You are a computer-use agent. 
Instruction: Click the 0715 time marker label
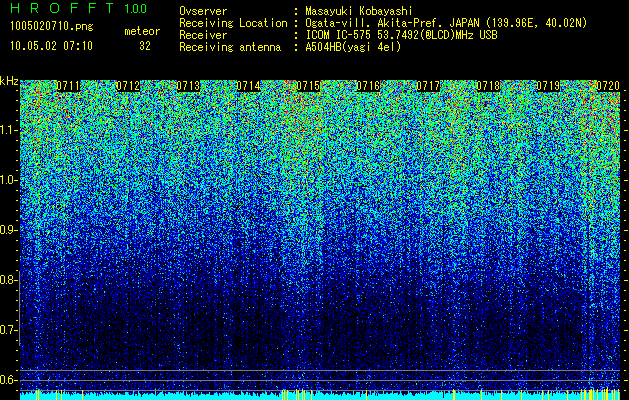click(308, 86)
